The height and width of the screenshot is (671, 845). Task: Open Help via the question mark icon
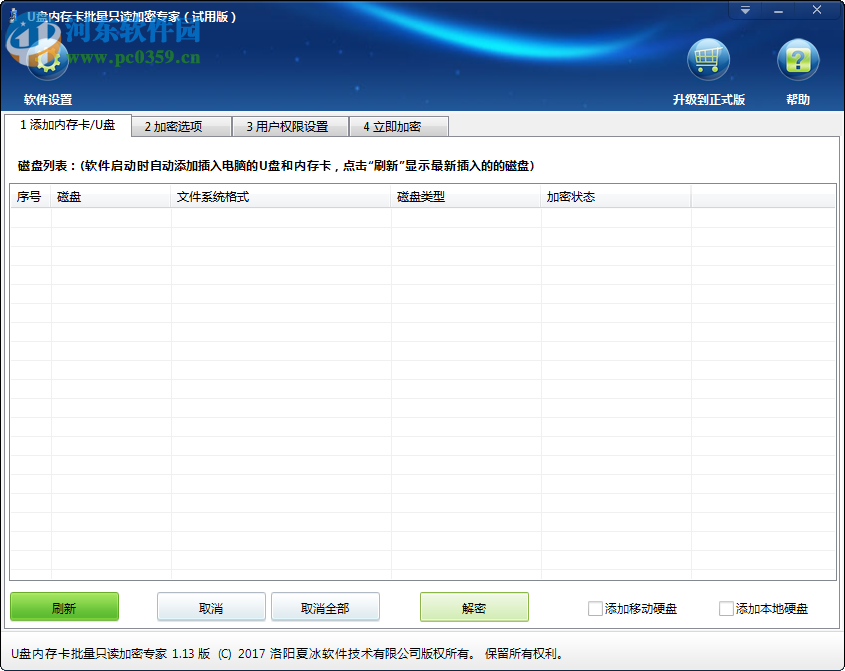pyautogui.click(x=797, y=58)
